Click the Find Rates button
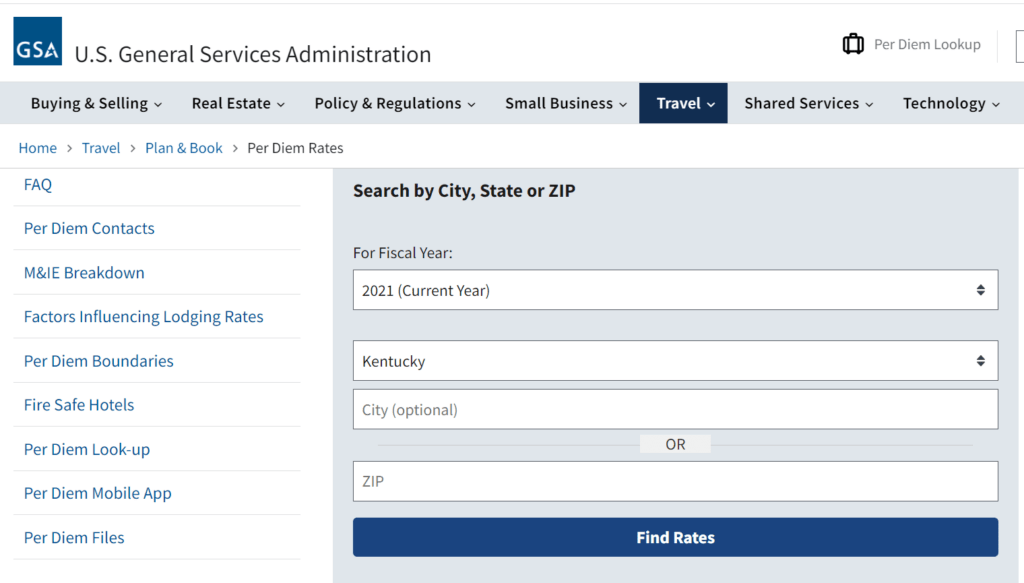 coord(675,537)
